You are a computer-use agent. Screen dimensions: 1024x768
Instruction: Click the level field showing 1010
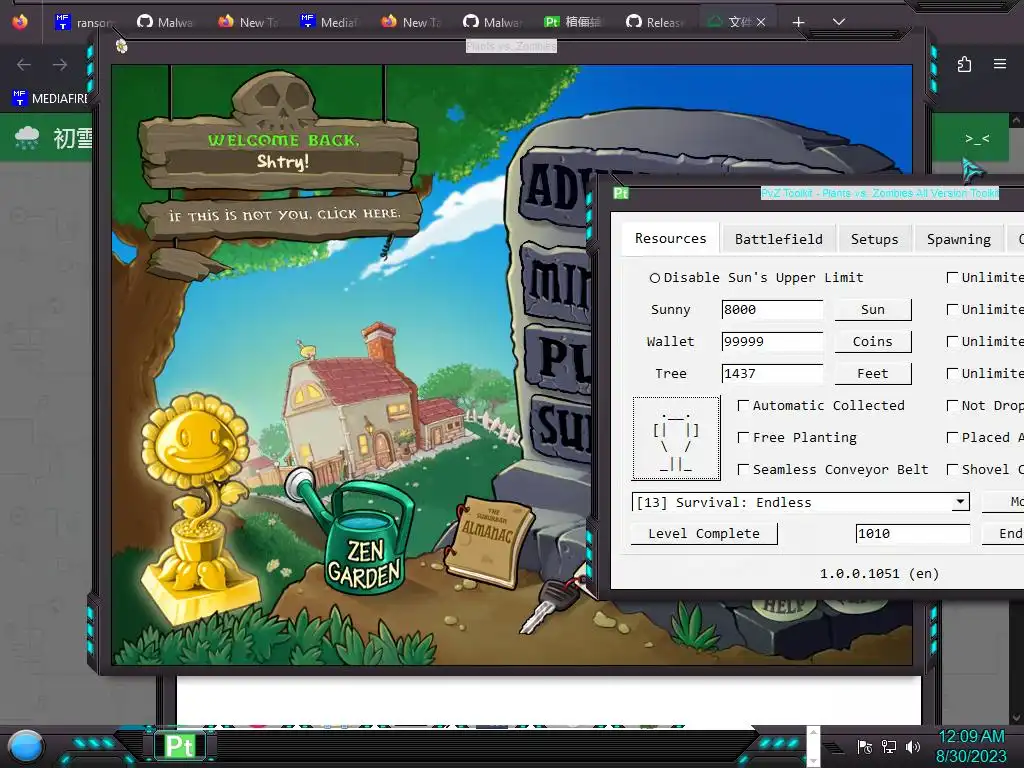912,534
